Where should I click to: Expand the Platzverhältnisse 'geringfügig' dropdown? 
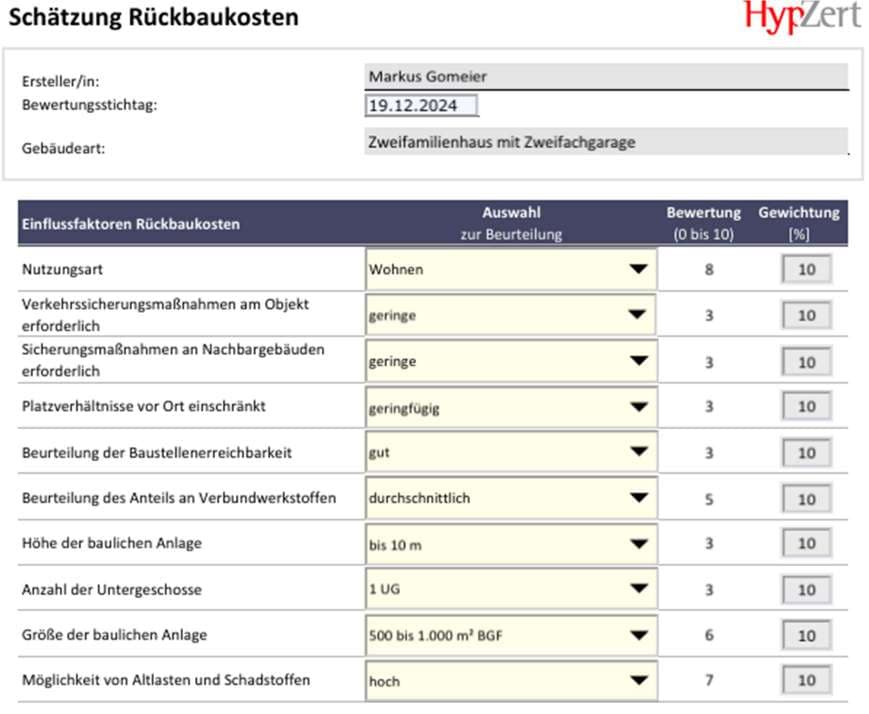[x=638, y=407]
